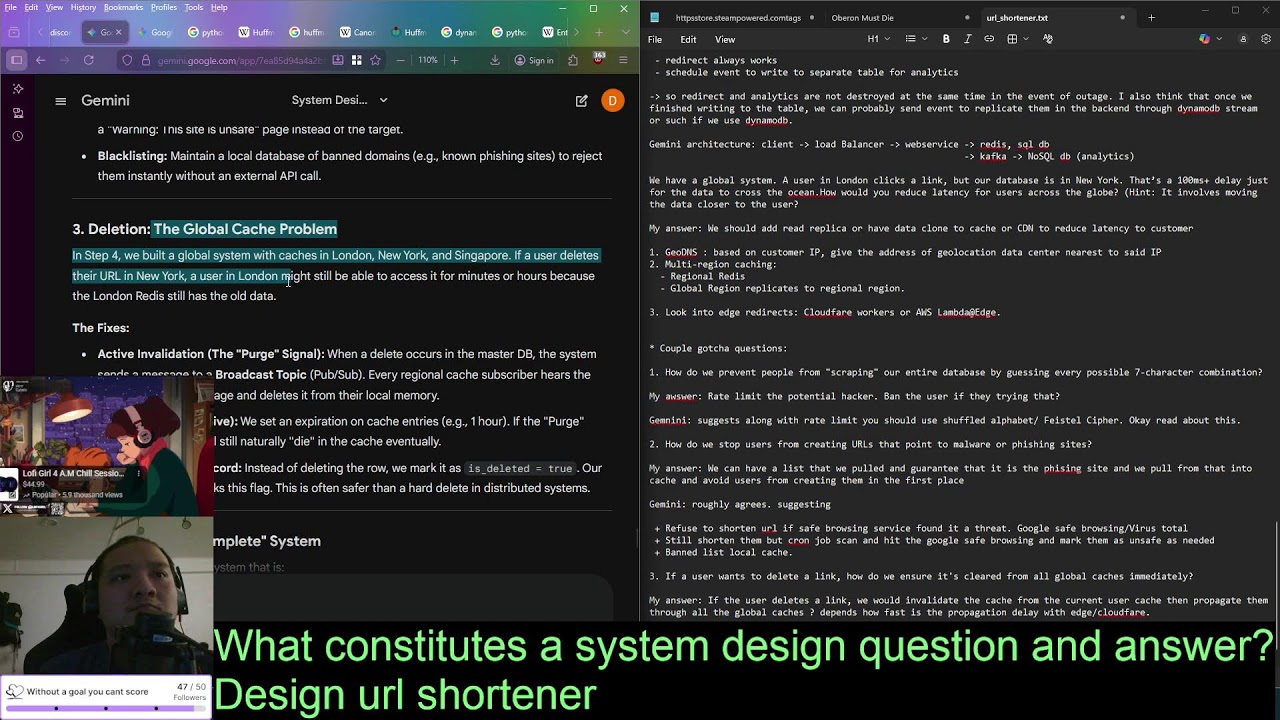This screenshot has height=720, width=1280.
Task: Add a new Notepad tab
Action: click(x=1151, y=17)
